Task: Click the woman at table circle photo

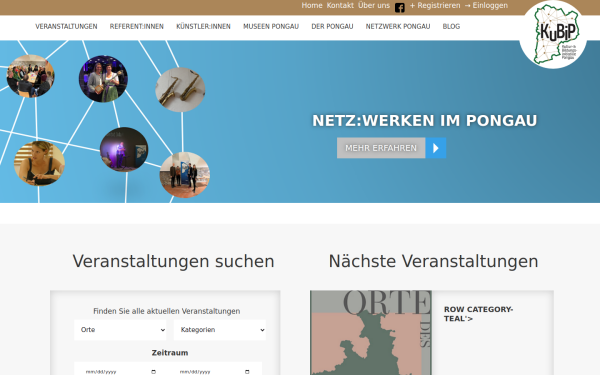Action: tap(39, 163)
